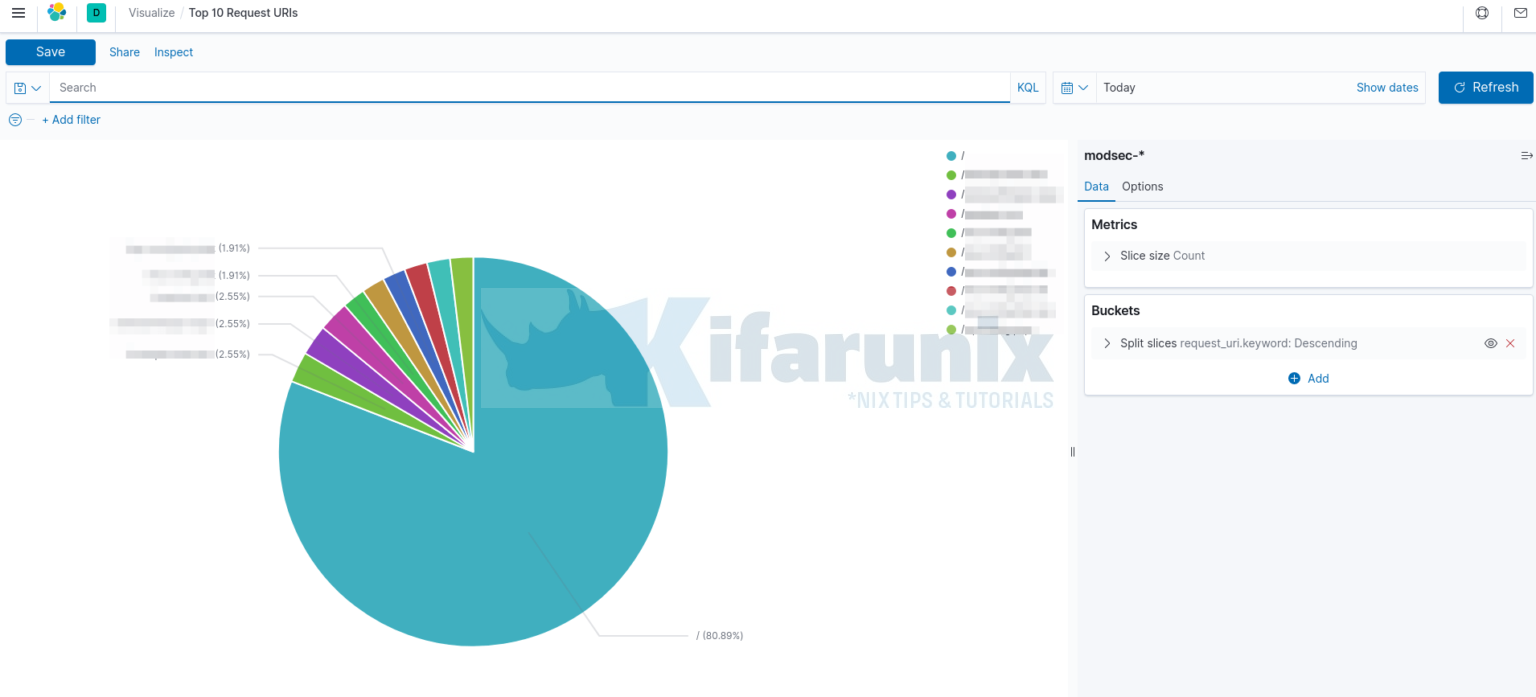Screen dimensions: 1536x697
Task: Click the Refresh button
Action: click(1486, 87)
